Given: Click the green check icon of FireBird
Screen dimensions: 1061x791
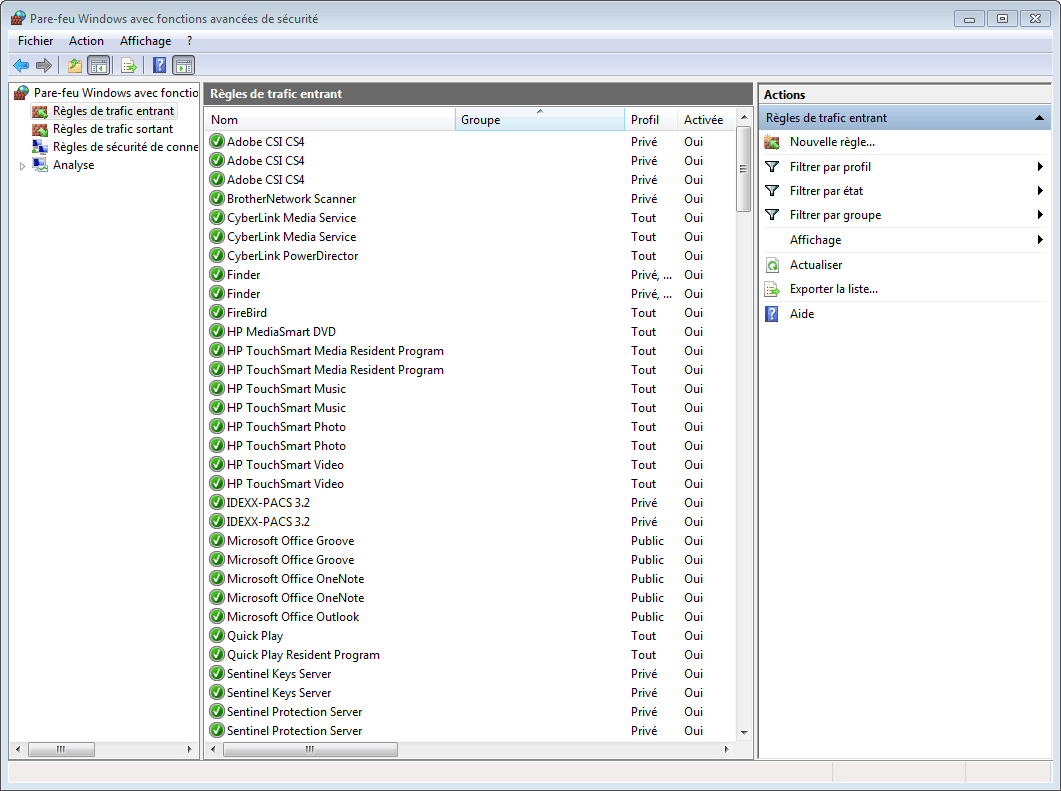Looking at the screenshot, I should coord(217,313).
